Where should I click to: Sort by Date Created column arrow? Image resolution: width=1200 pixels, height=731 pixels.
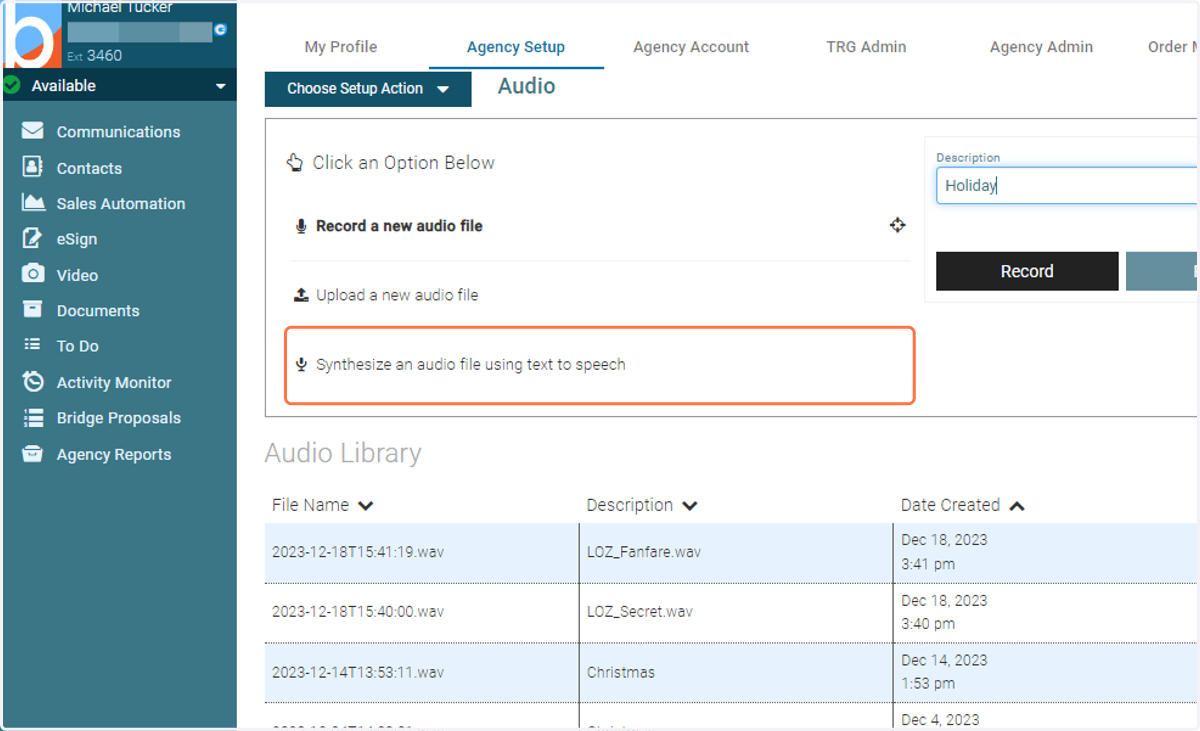click(x=1017, y=506)
